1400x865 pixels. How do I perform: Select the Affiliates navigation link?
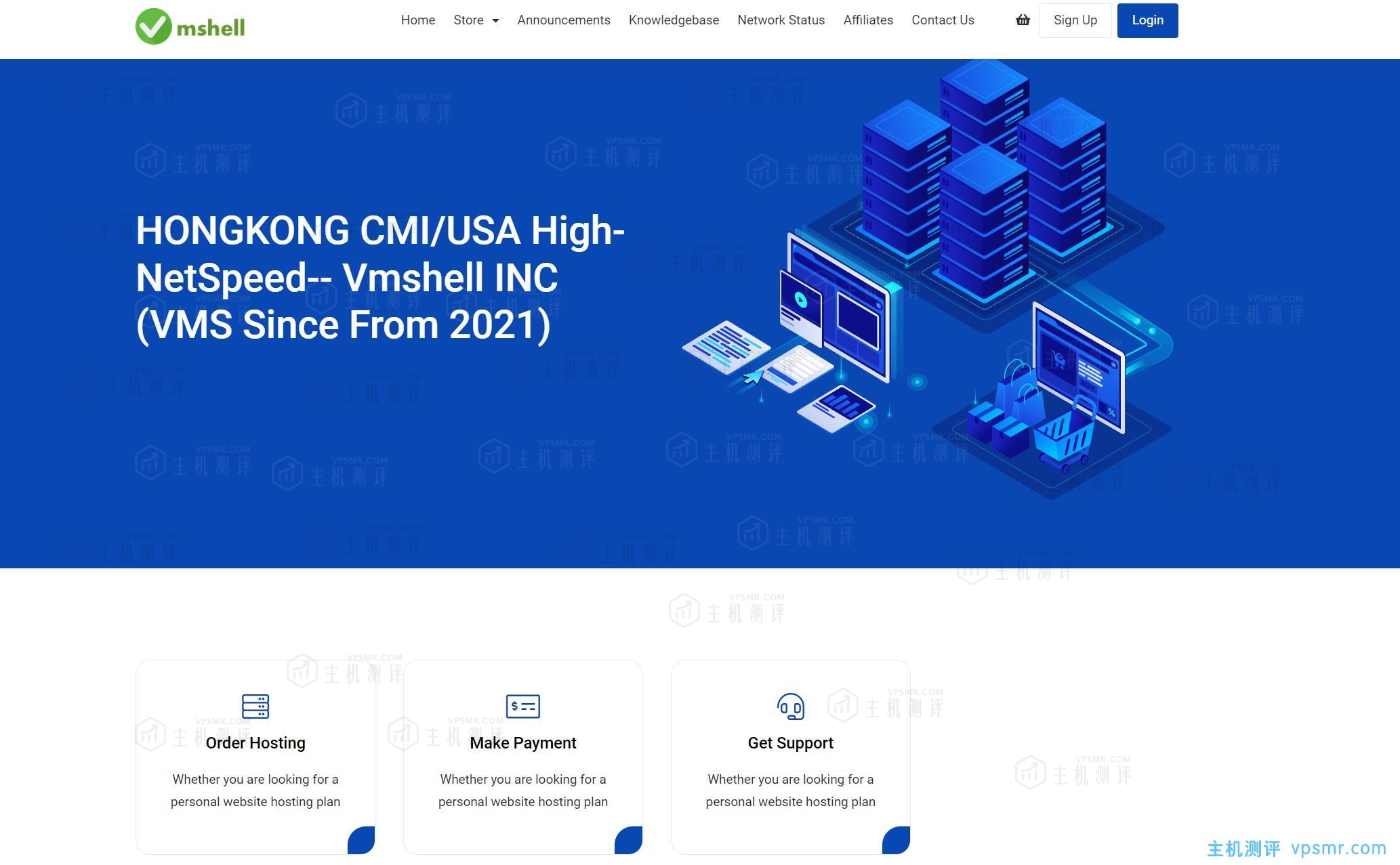click(867, 20)
